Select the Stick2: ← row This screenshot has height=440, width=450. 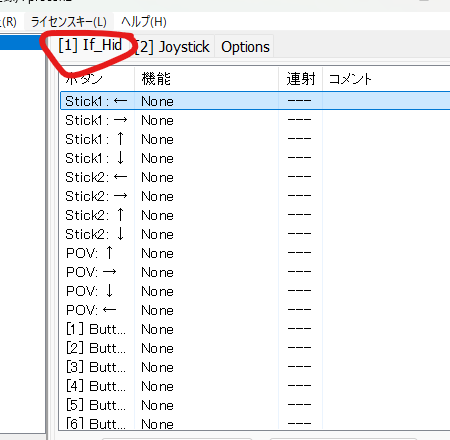click(255, 177)
